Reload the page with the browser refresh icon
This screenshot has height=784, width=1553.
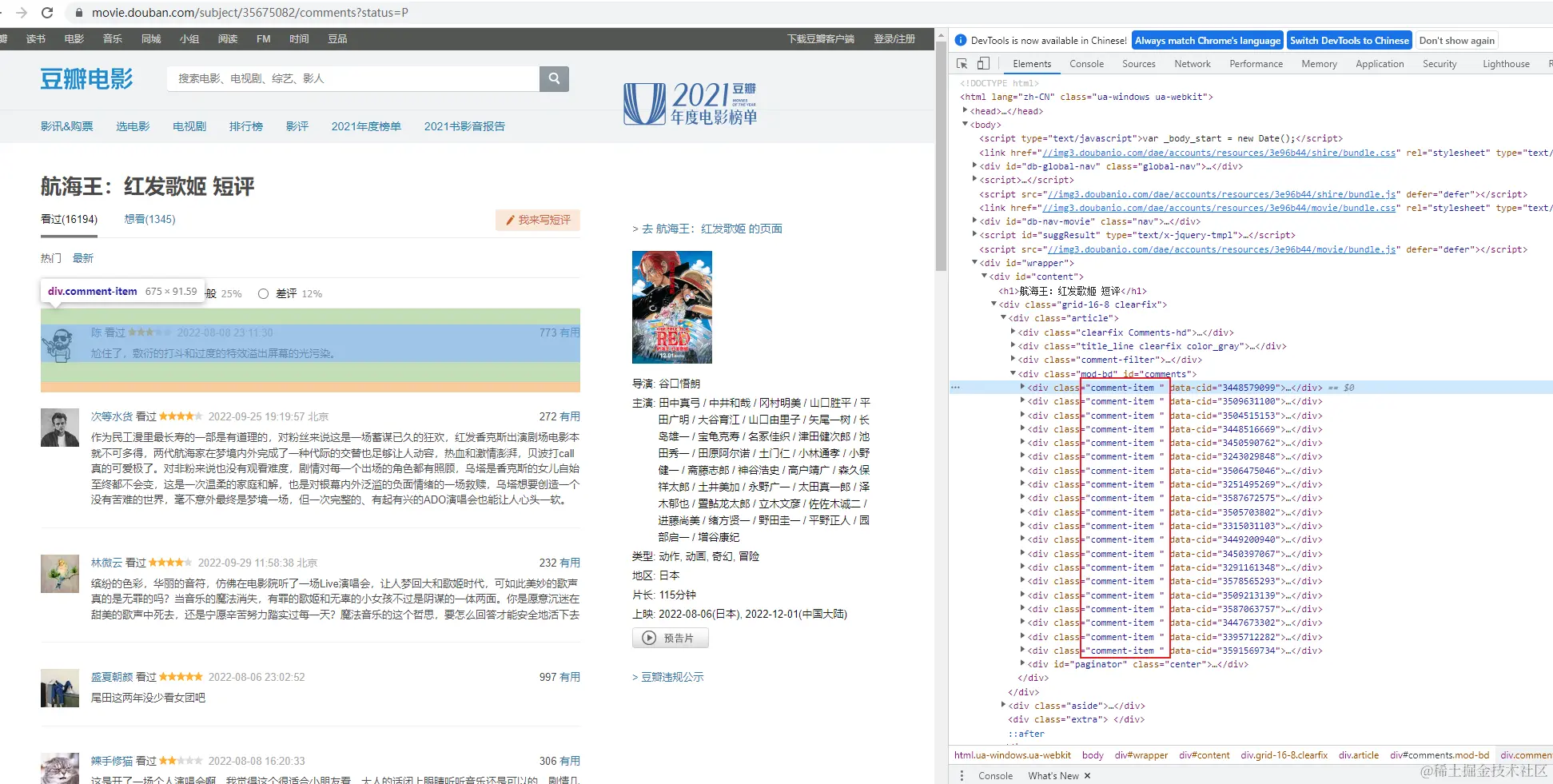[x=47, y=13]
